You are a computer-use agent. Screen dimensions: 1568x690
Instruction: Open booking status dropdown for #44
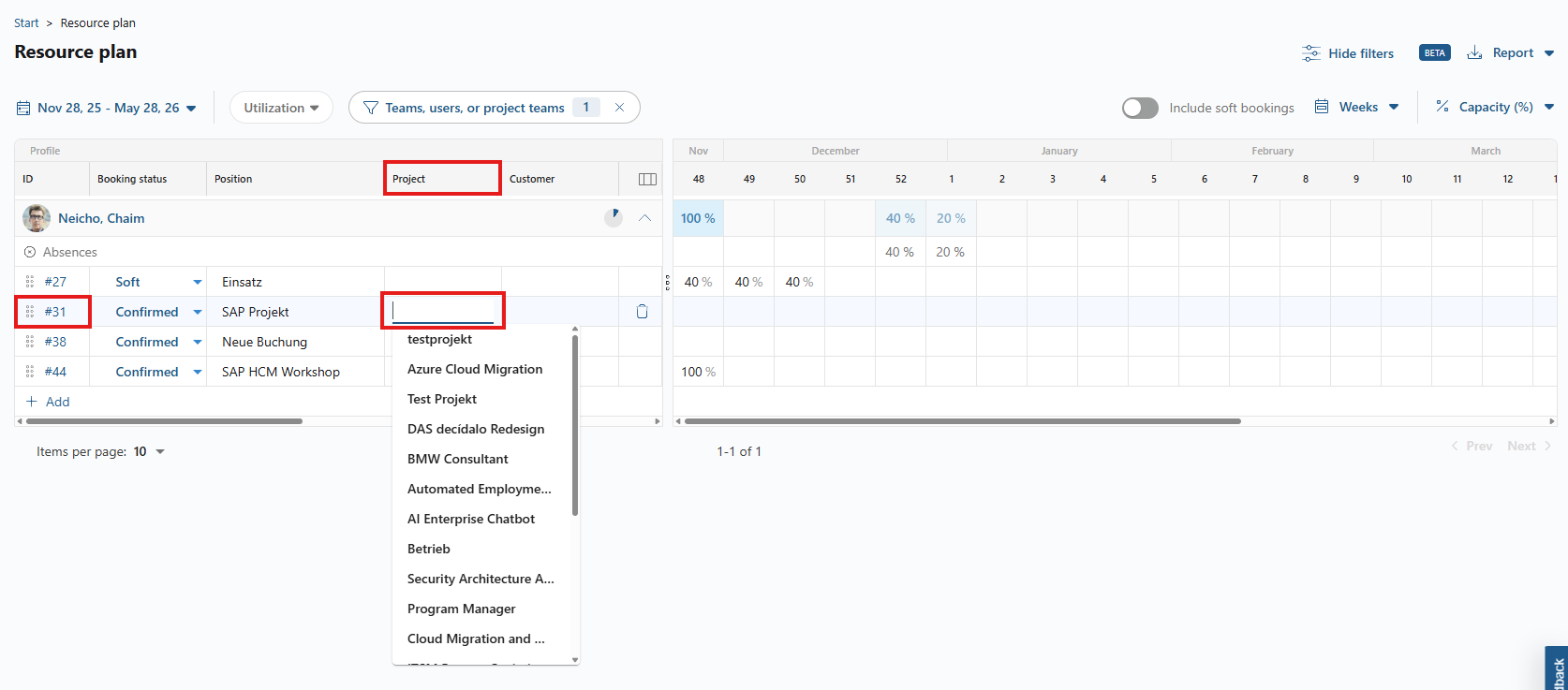[x=198, y=372]
